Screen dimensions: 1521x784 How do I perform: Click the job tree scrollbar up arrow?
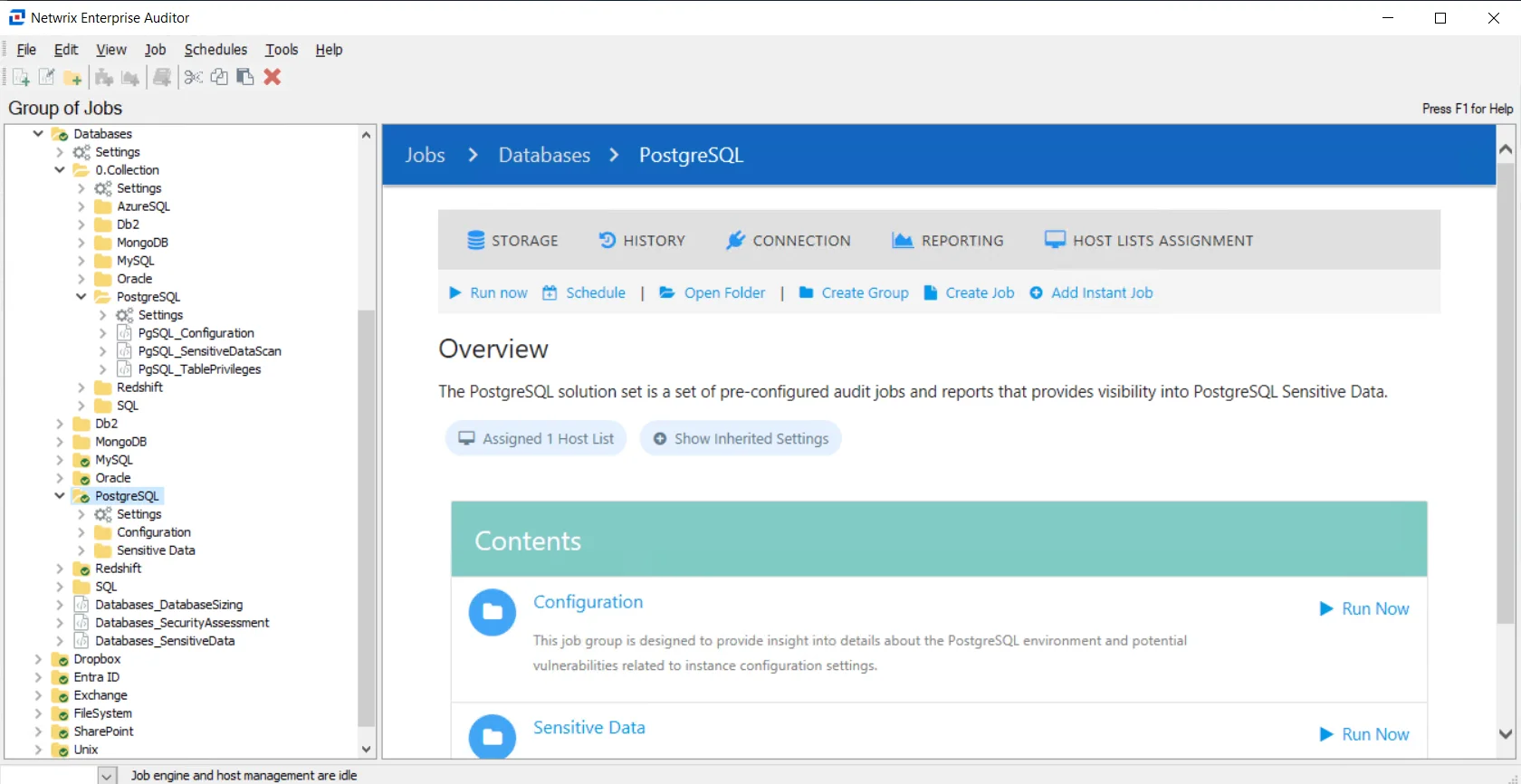coord(366,135)
